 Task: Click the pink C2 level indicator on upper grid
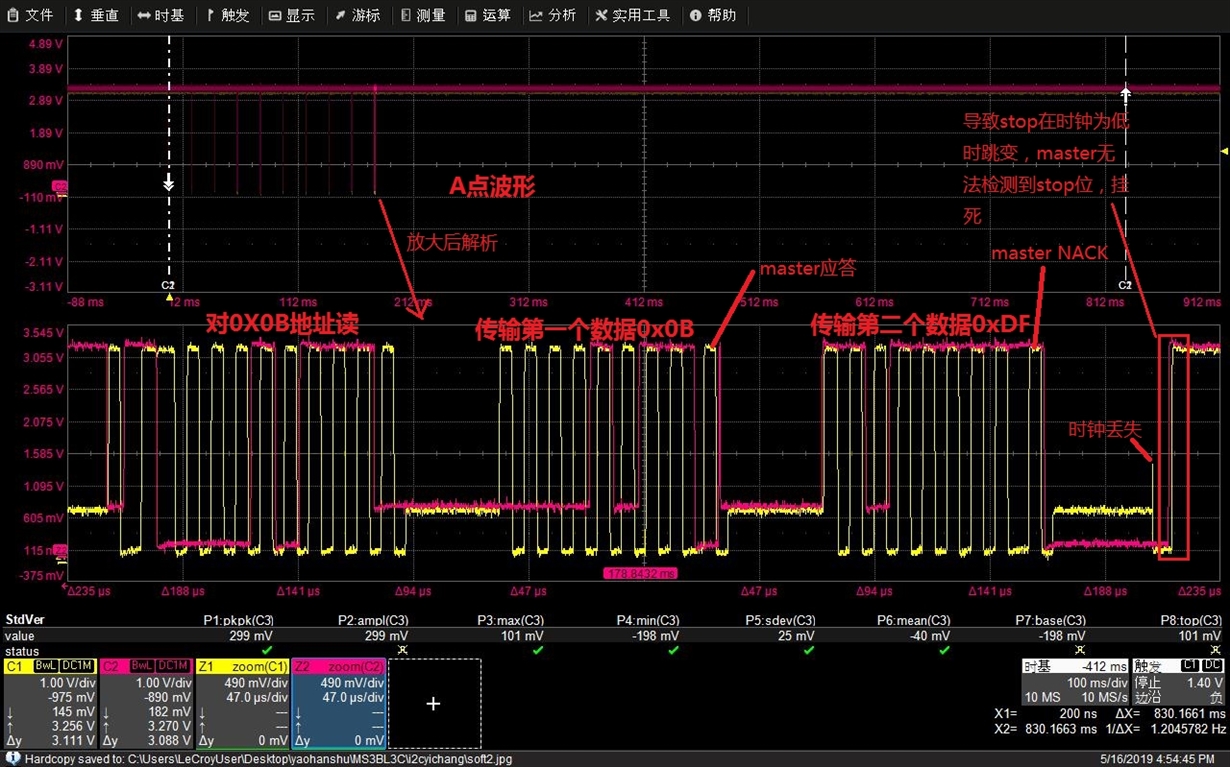coord(60,186)
